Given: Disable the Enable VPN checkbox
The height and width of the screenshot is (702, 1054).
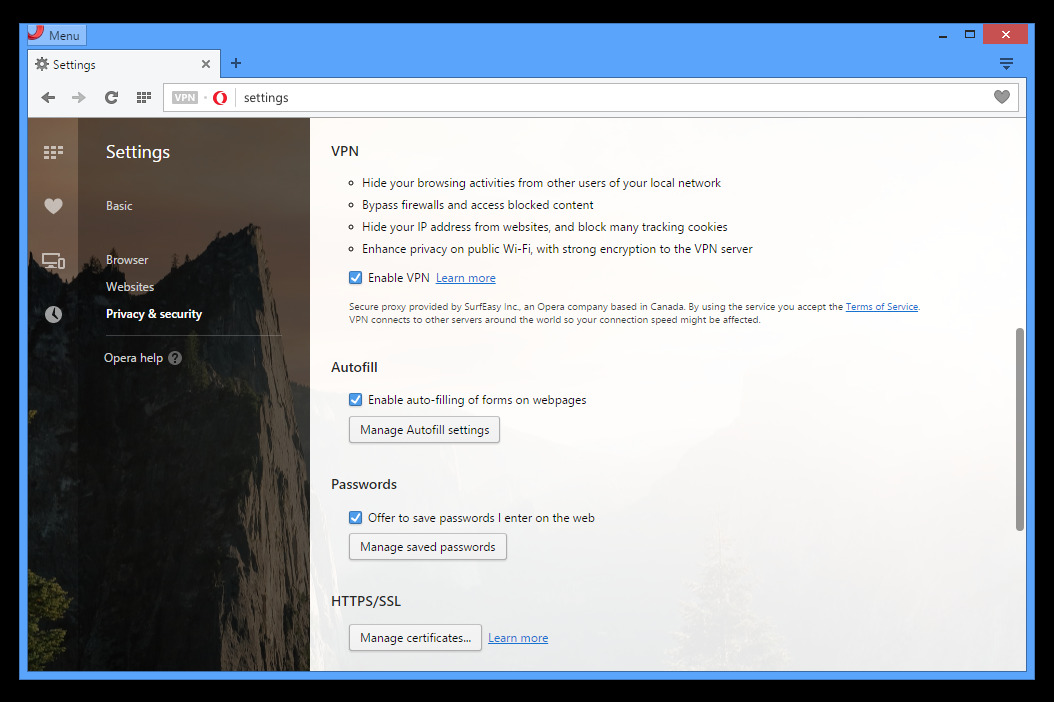Looking at the screenshot, I should [x=355, y=277].
